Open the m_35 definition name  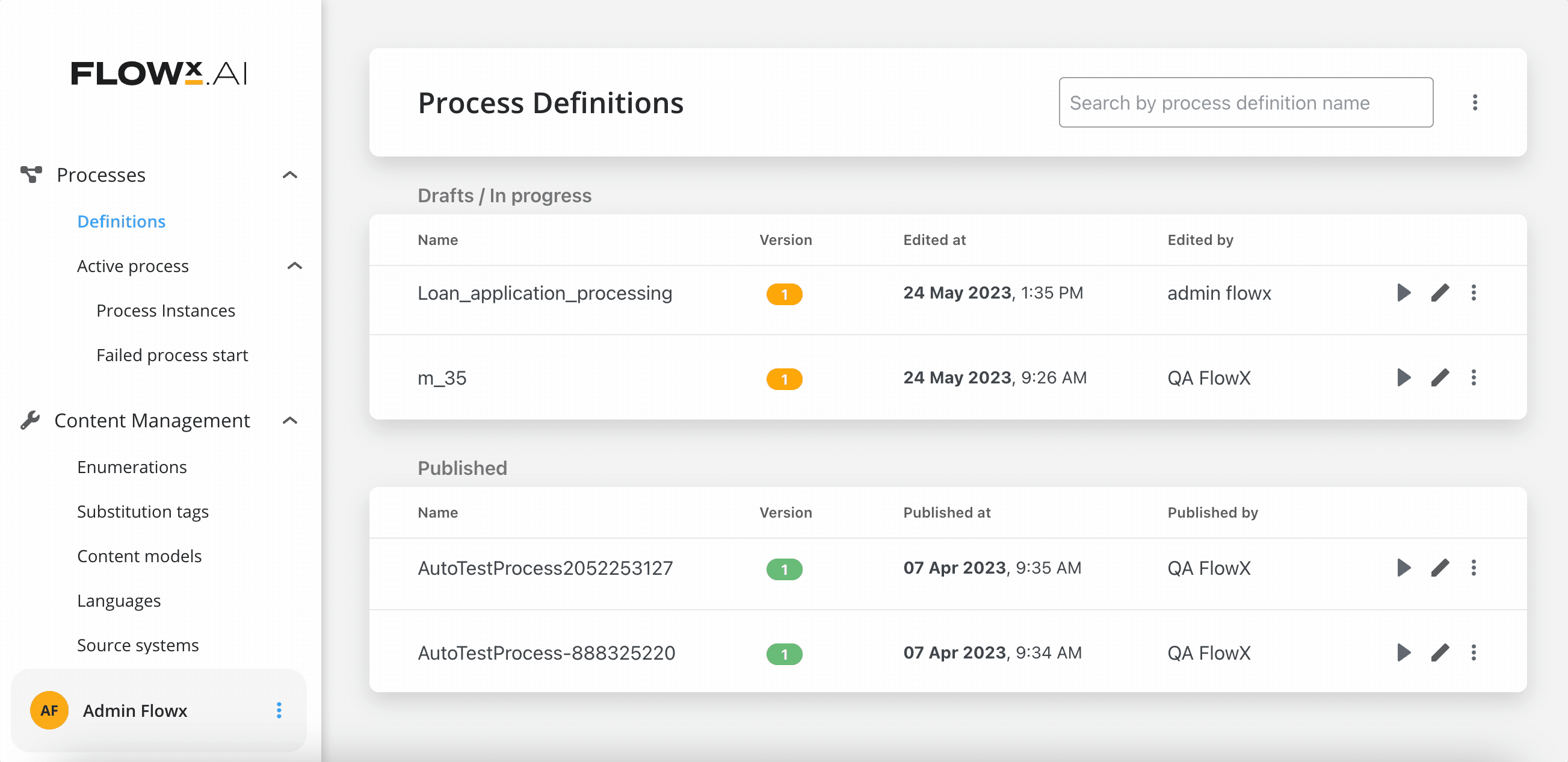point(442,377)
